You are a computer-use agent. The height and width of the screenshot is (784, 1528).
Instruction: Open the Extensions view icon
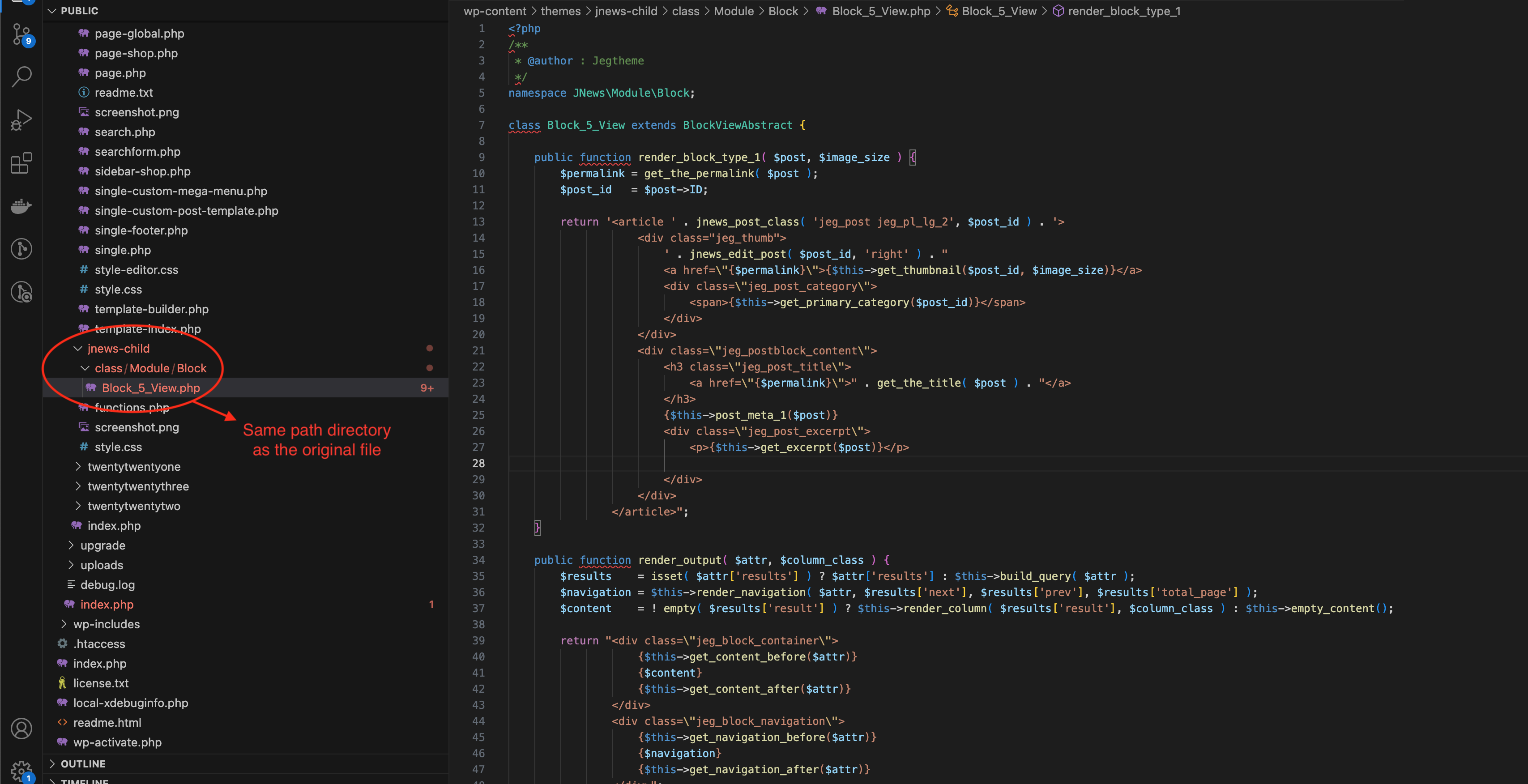(21, 163)
